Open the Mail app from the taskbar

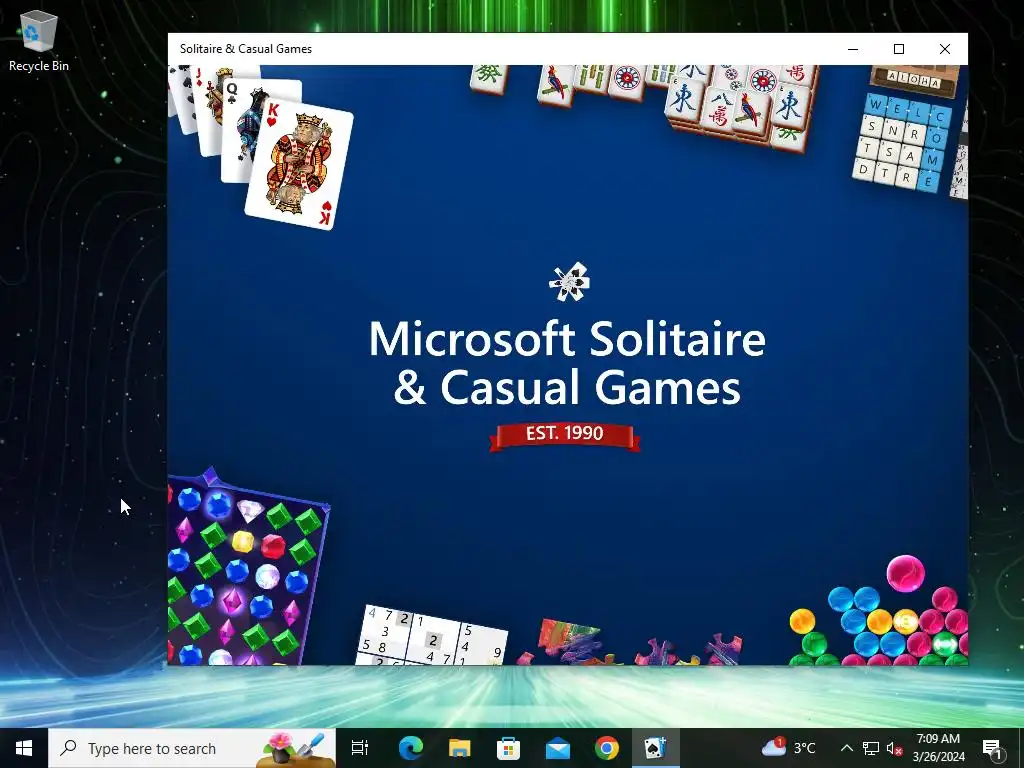558,748
